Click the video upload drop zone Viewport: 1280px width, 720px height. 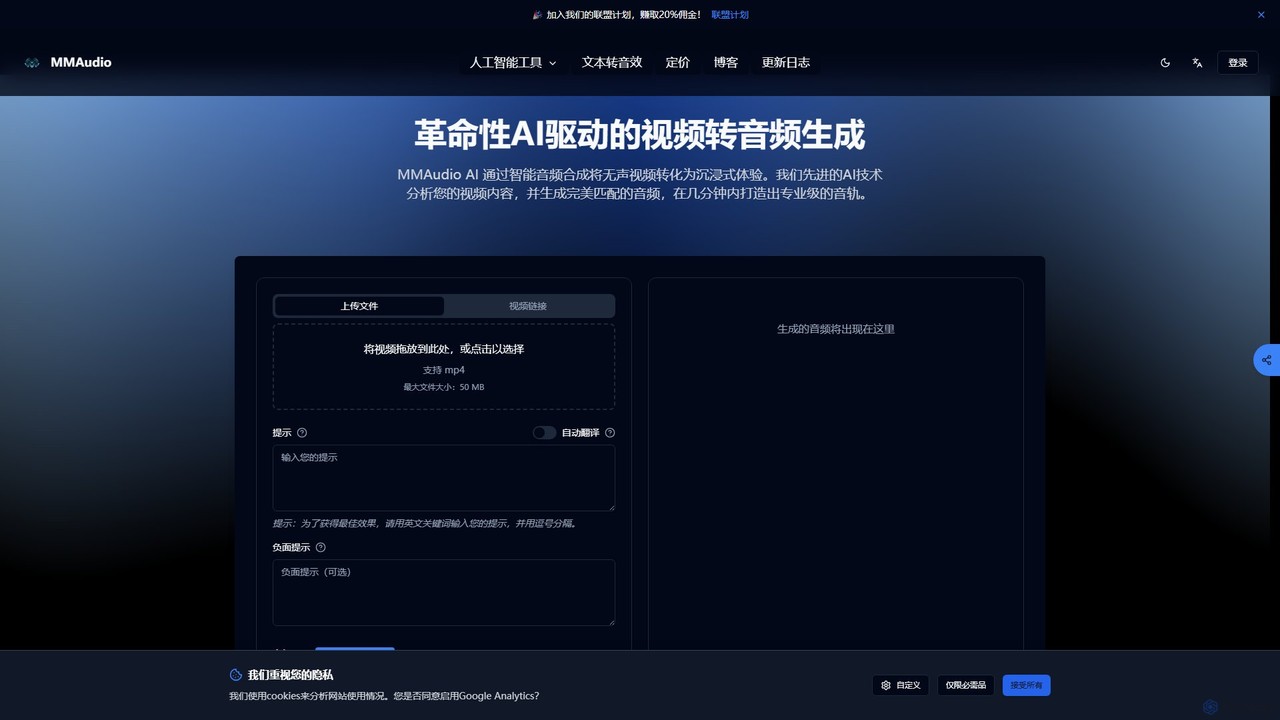coord(444,366)
